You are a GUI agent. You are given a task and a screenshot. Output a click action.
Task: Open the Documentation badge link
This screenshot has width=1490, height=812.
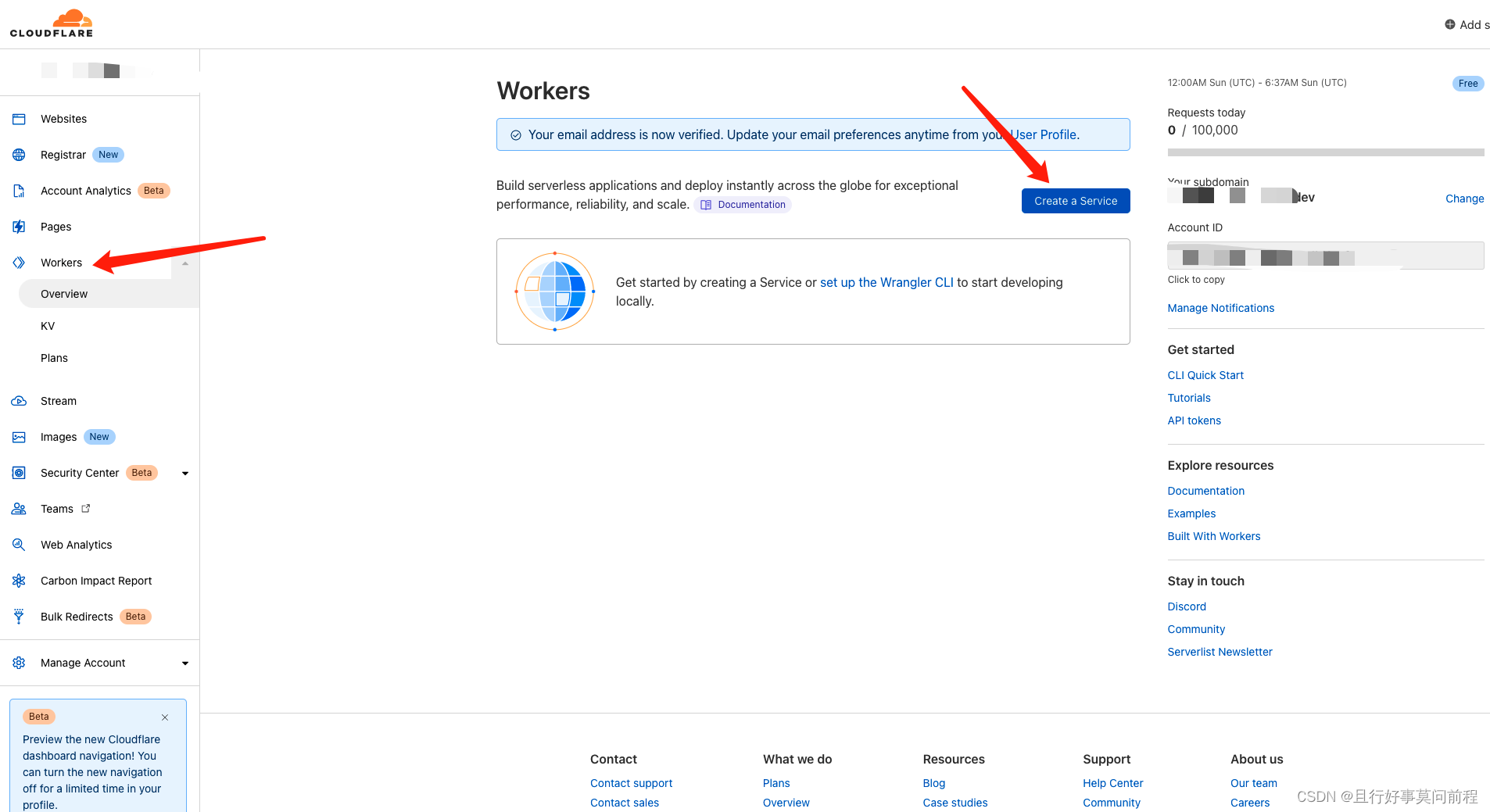743,205
